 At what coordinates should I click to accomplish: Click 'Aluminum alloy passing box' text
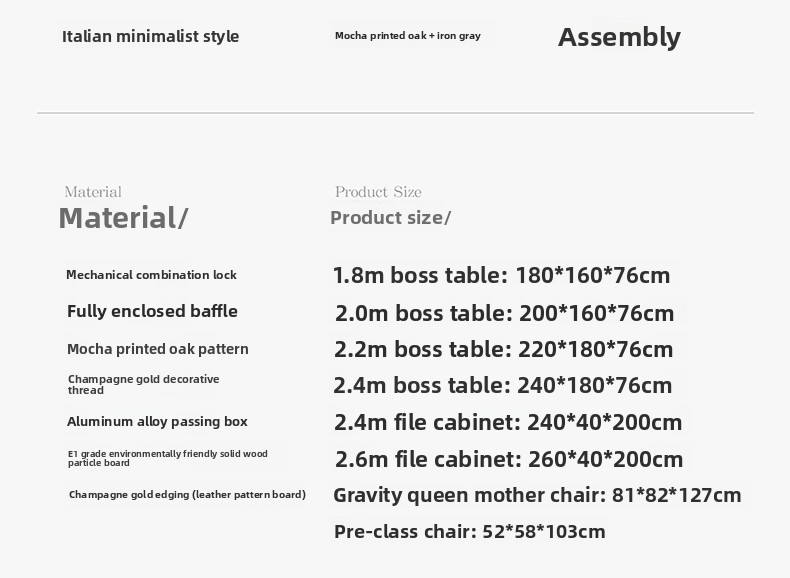(x=157, y=421)
